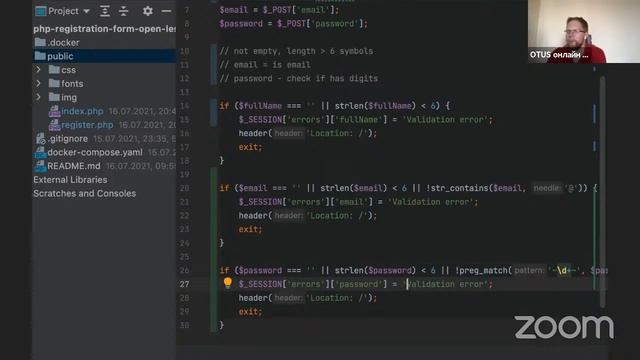Expand the css folder chevron
Screen dimensions: 640x360
coord(38,70)
